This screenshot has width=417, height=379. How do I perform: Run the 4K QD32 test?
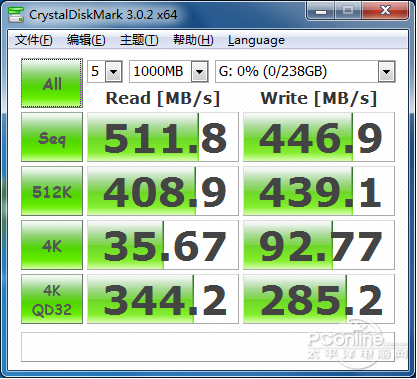point(52,299)
